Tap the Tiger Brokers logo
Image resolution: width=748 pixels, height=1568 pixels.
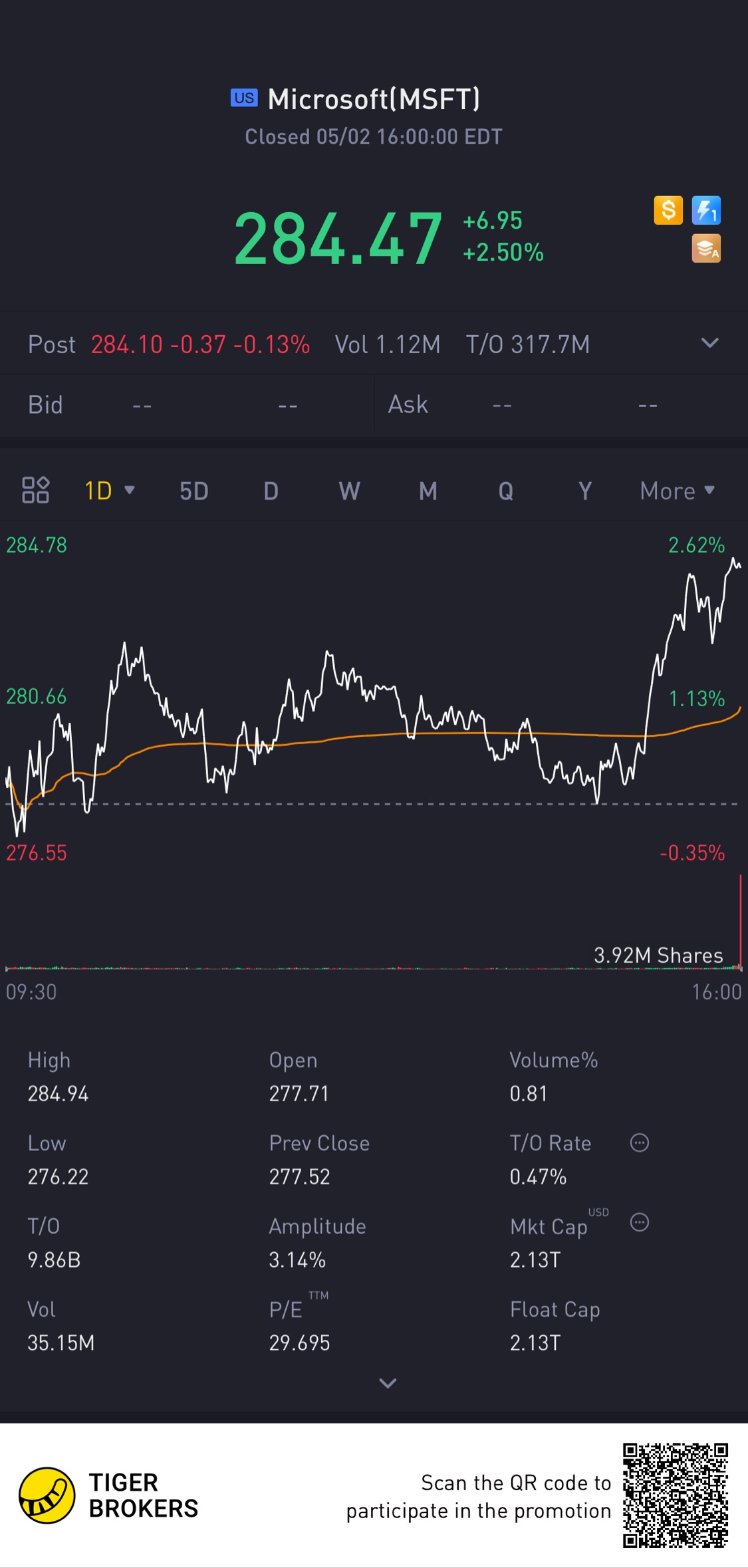pyautogui.click(x=47, y=1496)
